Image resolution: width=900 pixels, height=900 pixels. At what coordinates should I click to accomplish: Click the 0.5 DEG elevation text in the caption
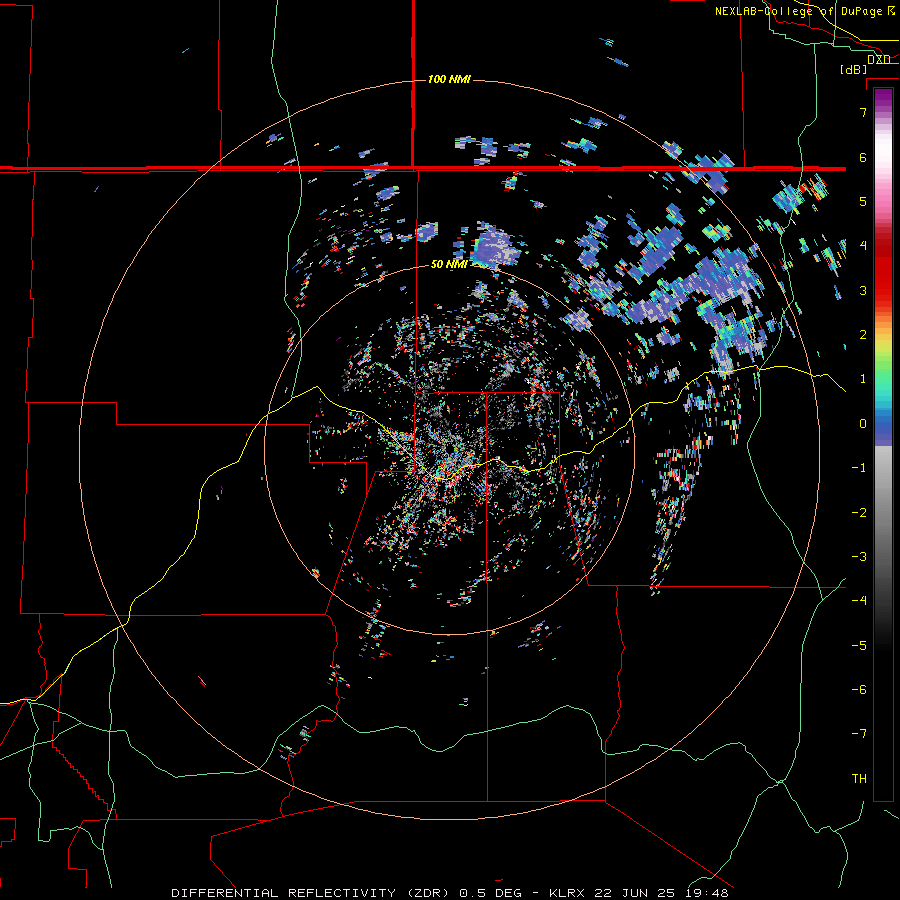490,893
